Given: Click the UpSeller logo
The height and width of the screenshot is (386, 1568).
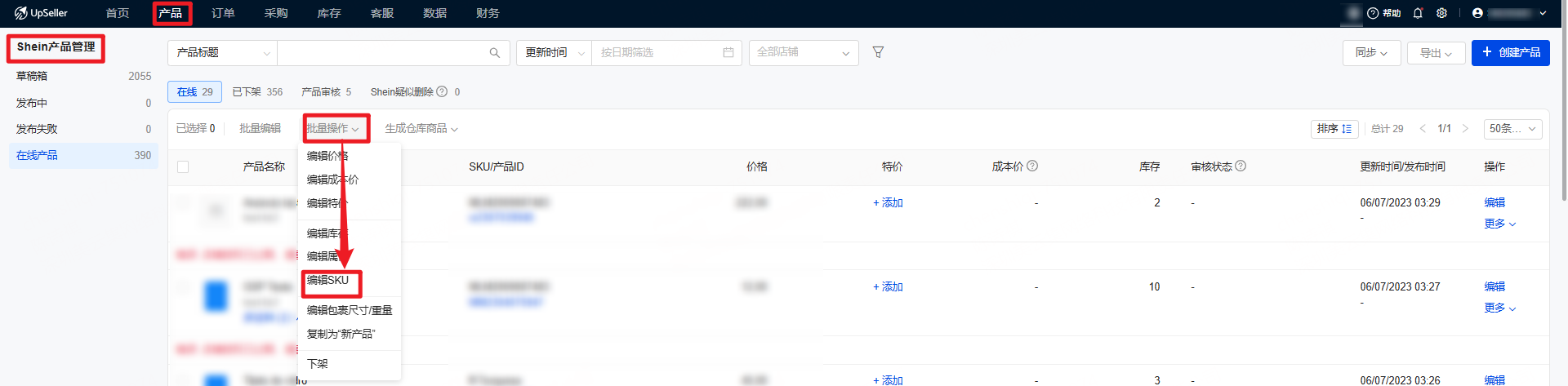Looking at the screenshot, I should click(x=41, y=13).
